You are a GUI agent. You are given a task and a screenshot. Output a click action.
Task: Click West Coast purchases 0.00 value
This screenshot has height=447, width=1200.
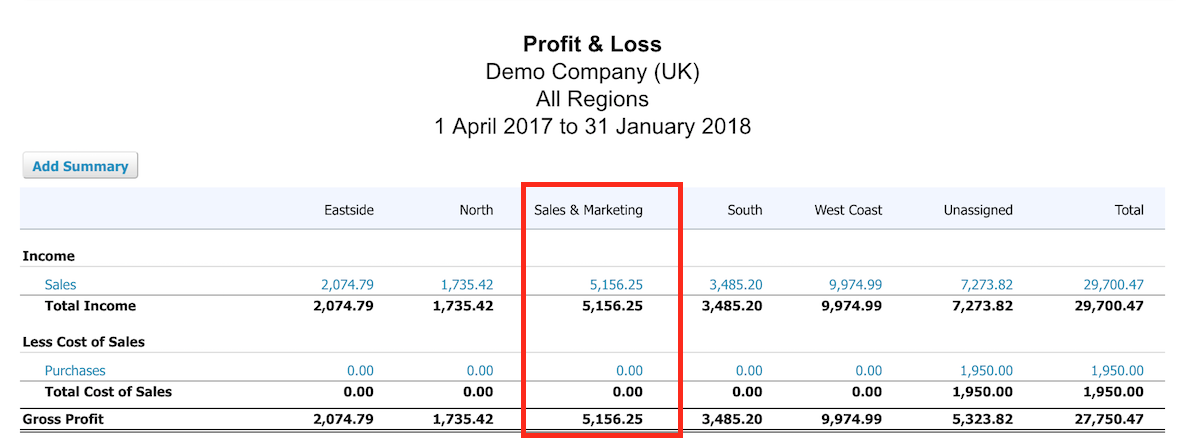pyautogui.click(x=867, y=371)
